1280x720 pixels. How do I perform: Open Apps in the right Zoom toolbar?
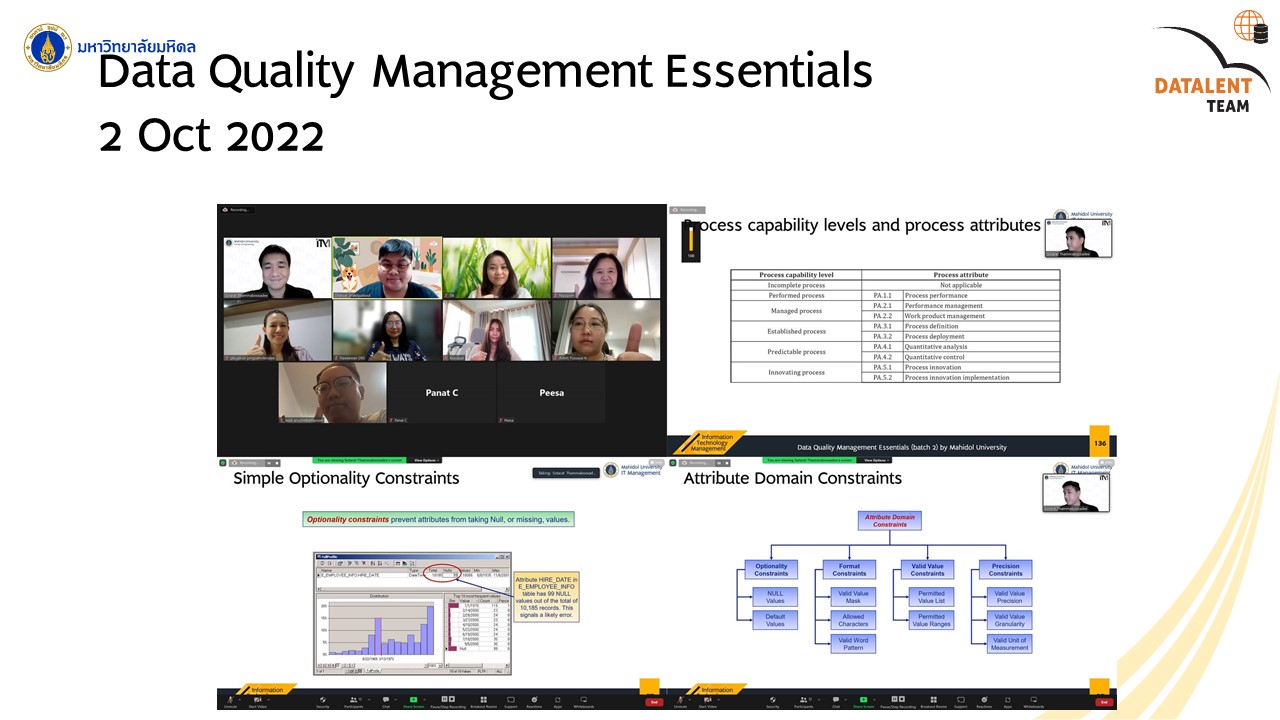click(1007, 701)
